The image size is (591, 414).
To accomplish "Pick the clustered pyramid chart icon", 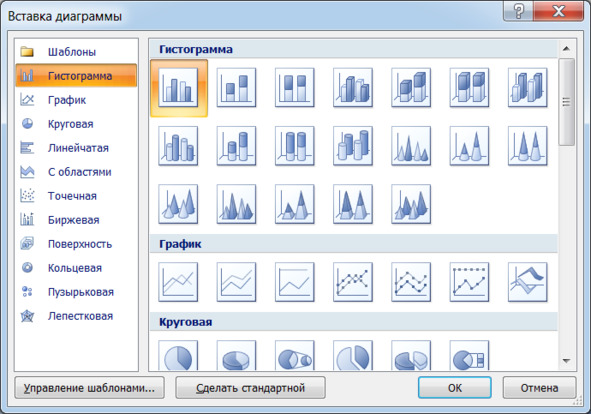I will pyautogui.click(x=236, y=204).
